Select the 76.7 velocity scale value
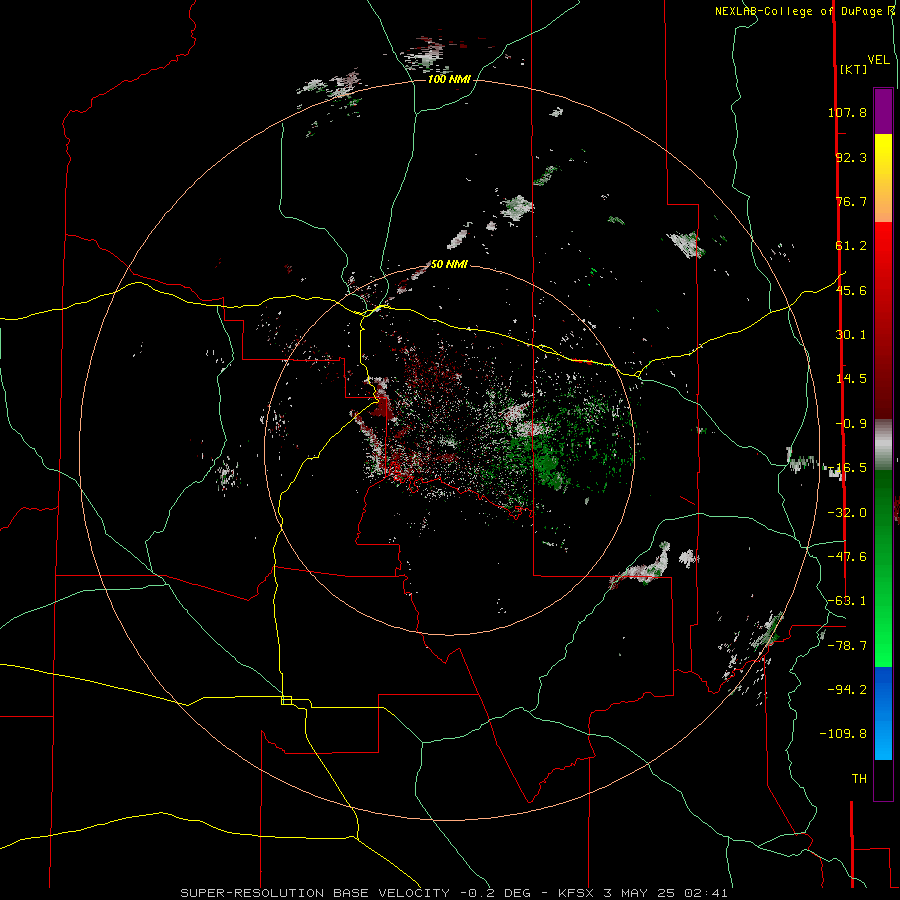This screenshot has width=900, height=900. pyautogui.click(x=851, y=201)
